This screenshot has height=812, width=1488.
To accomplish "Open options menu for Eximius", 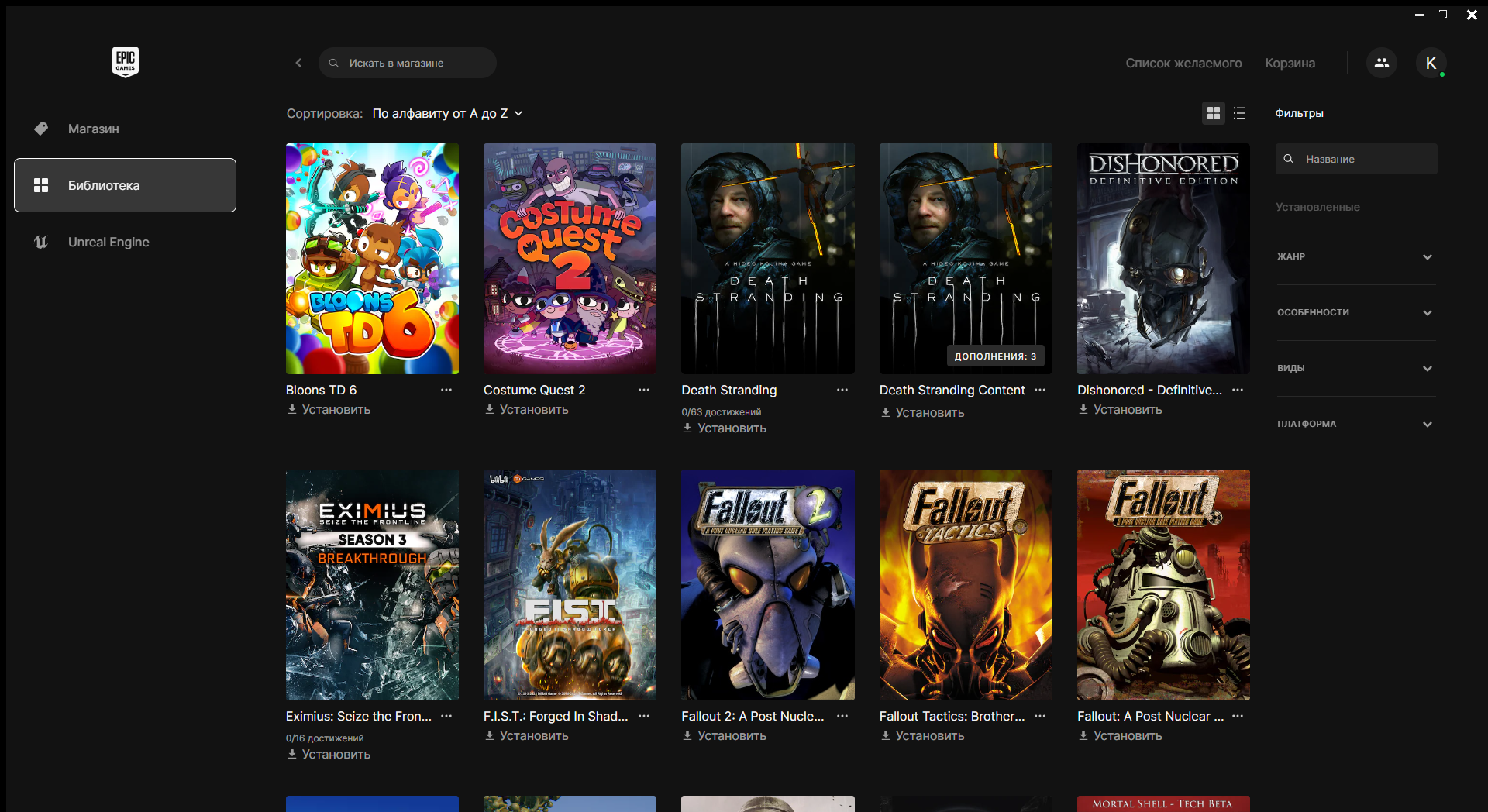I will point(446,716).
